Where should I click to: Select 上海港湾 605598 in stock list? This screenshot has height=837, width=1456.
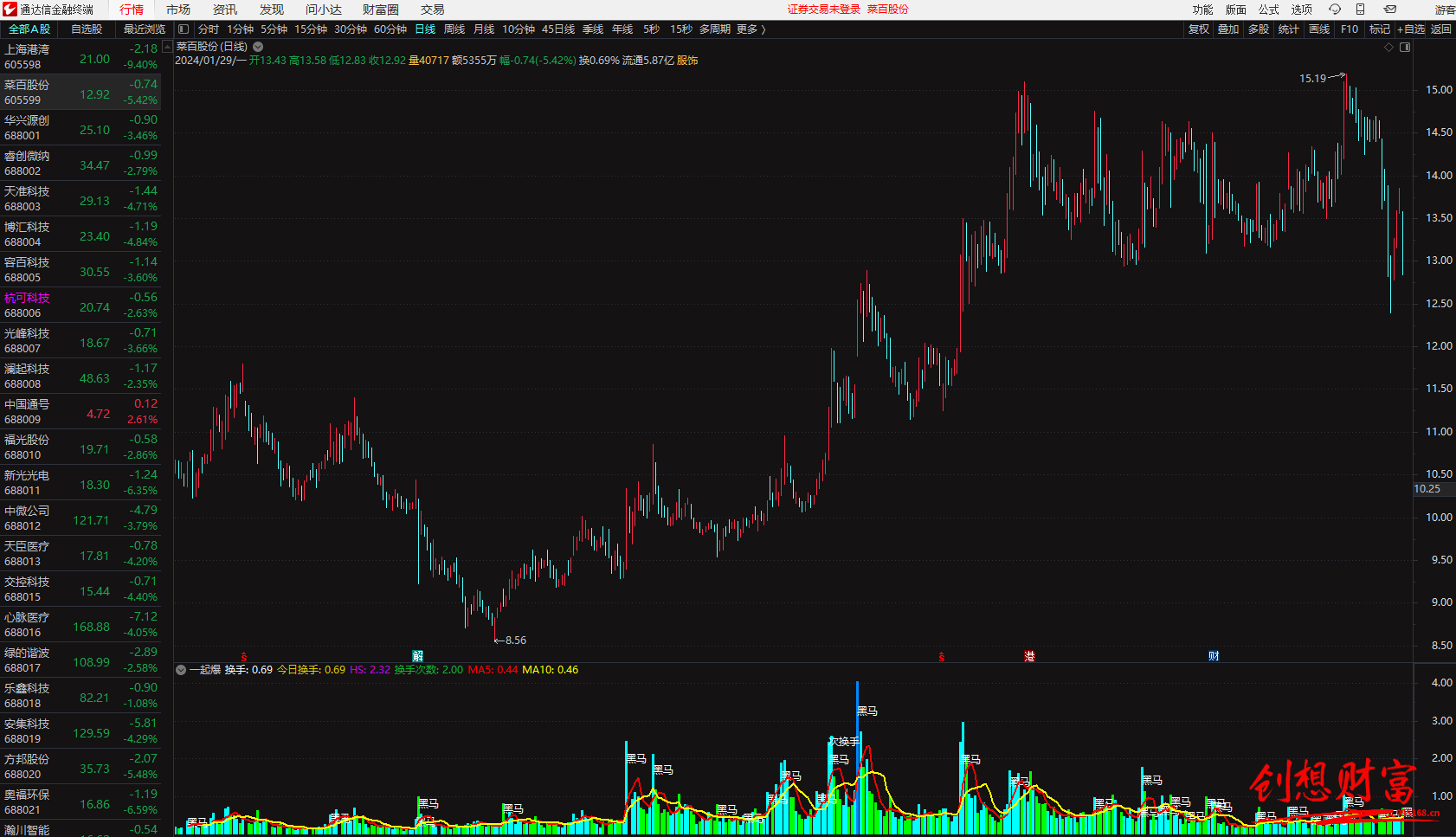[x=81, y=57]
